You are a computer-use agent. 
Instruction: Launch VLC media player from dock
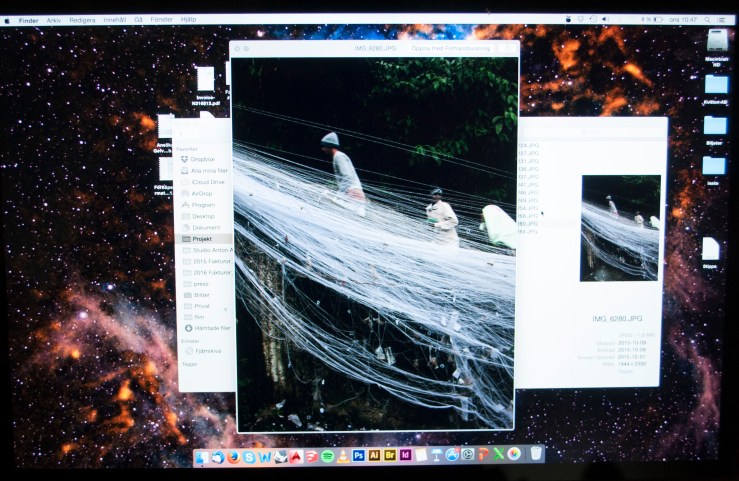342,456
